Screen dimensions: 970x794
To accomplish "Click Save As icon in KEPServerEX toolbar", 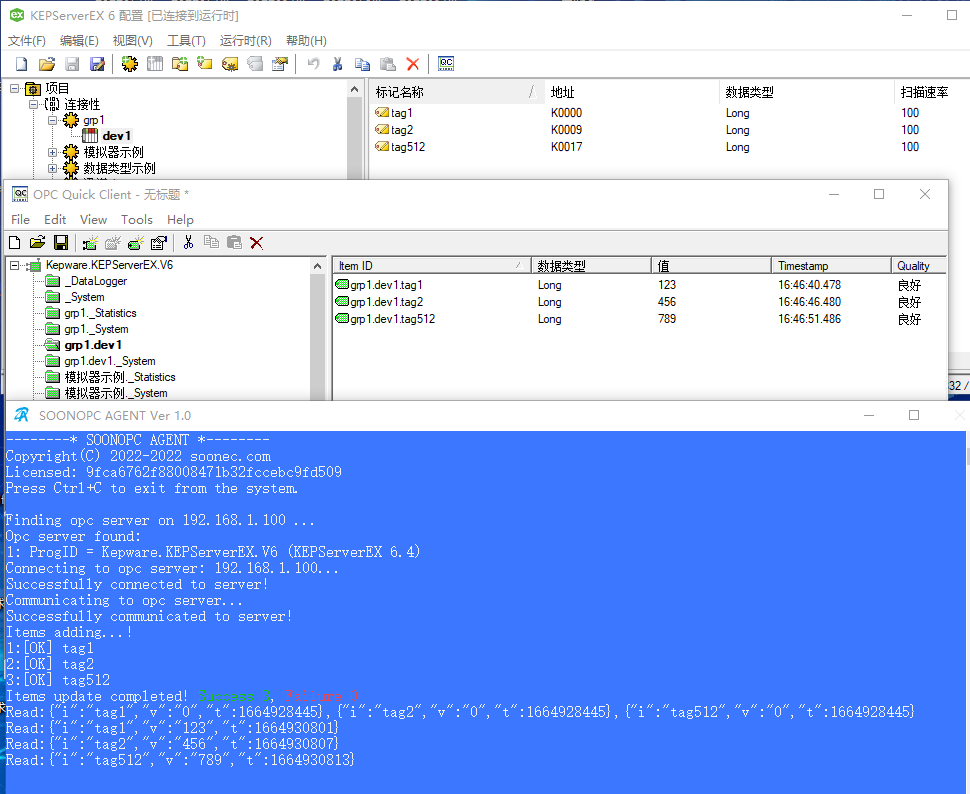I will click(x=97, y=64).
